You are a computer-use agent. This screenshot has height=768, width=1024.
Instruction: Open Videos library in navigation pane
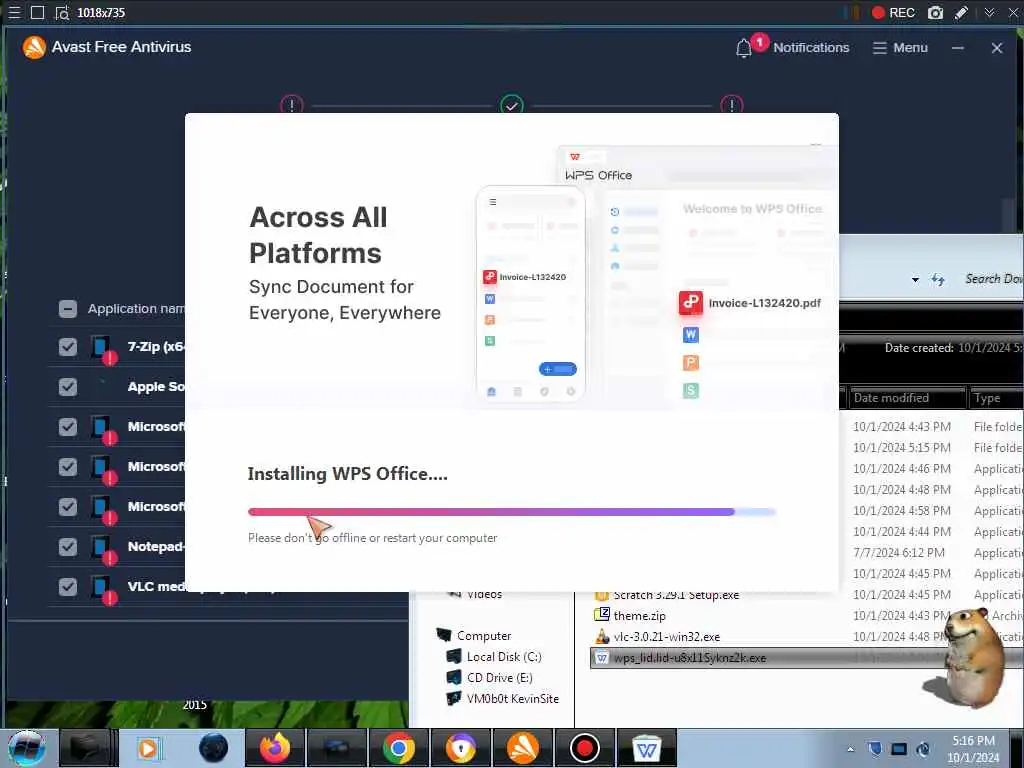click(x=485, y=594)
